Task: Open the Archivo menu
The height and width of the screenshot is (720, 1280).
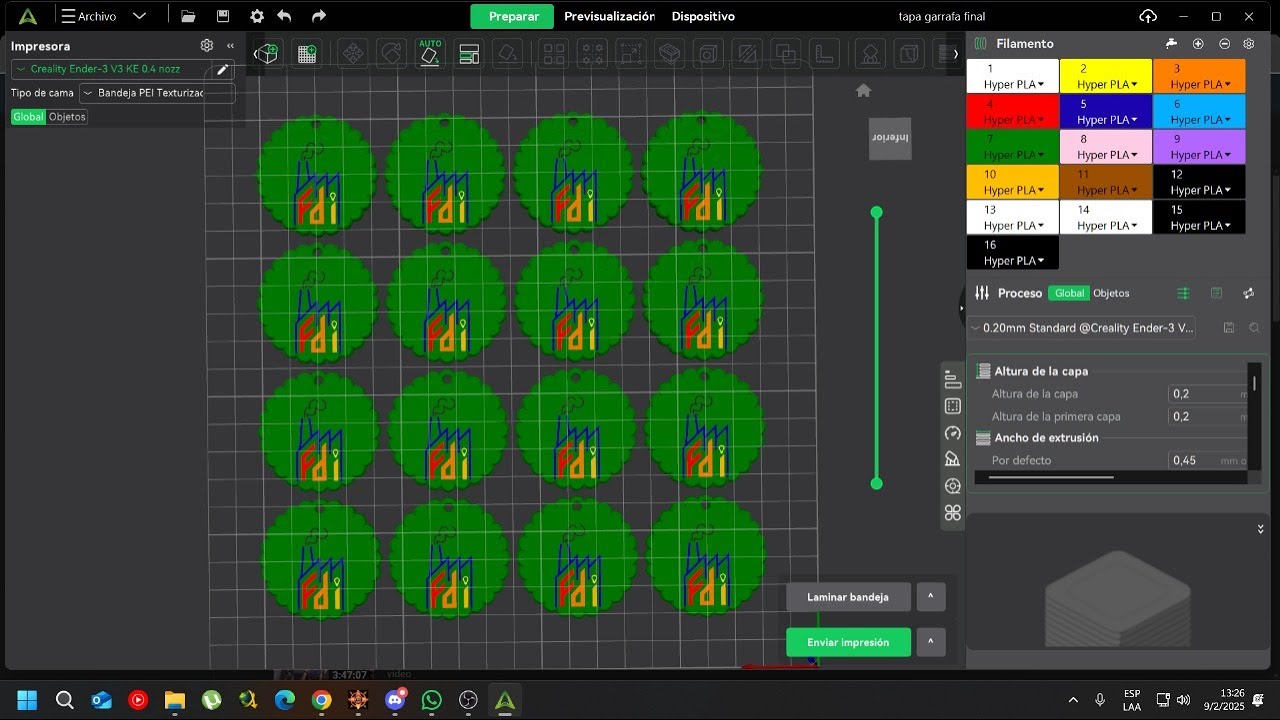Action: click(x=88, y=16)
